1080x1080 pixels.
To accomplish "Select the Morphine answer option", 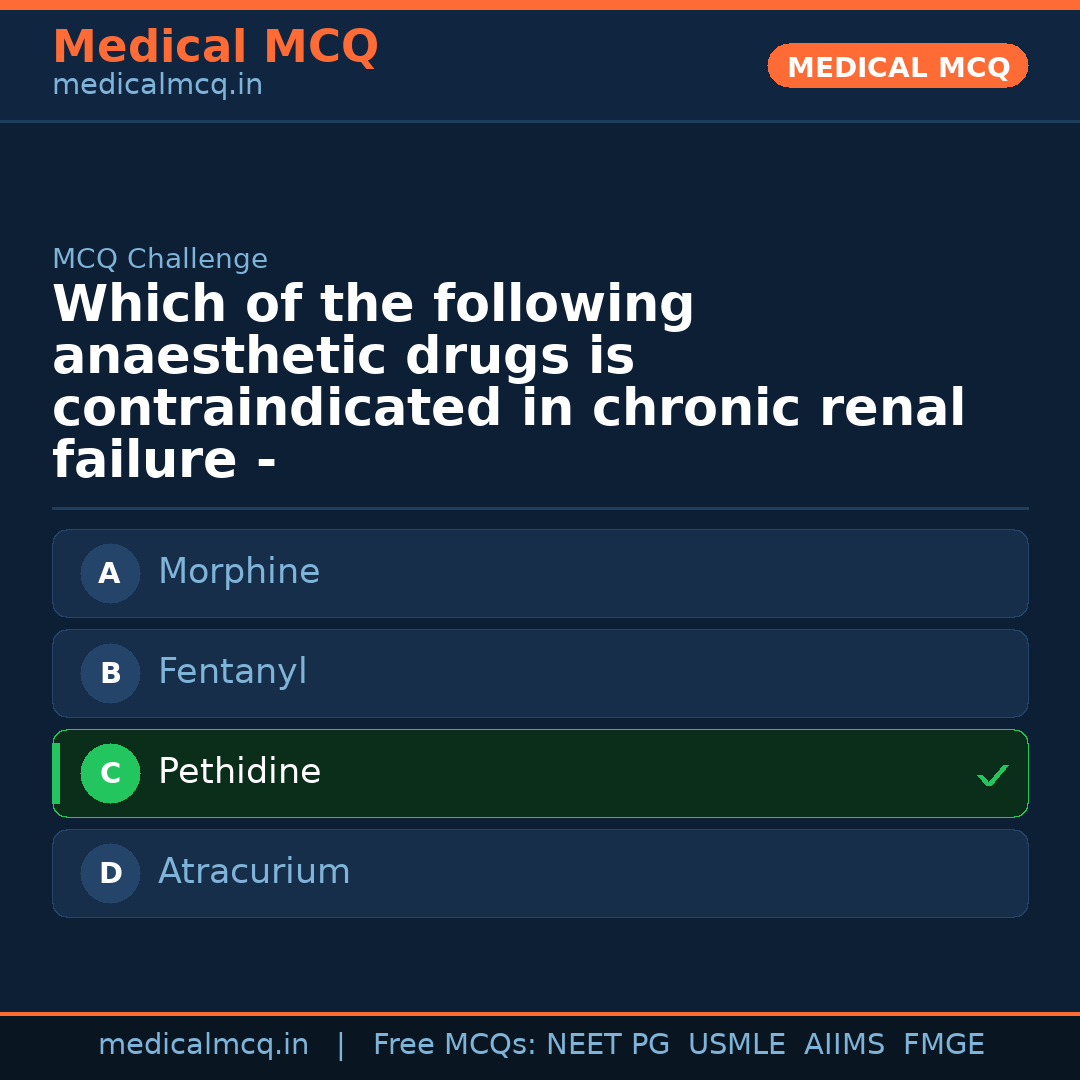I will pyautogui.click(x=239, y=572).
